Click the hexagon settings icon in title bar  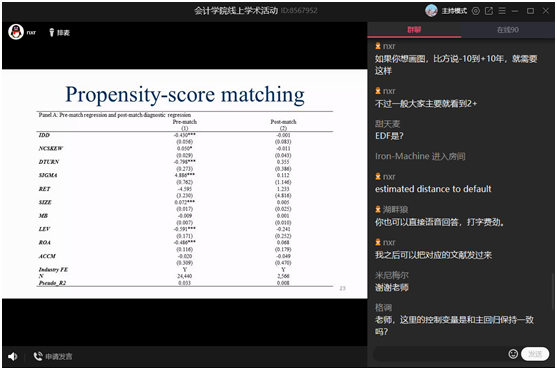(x=476, y=11)
